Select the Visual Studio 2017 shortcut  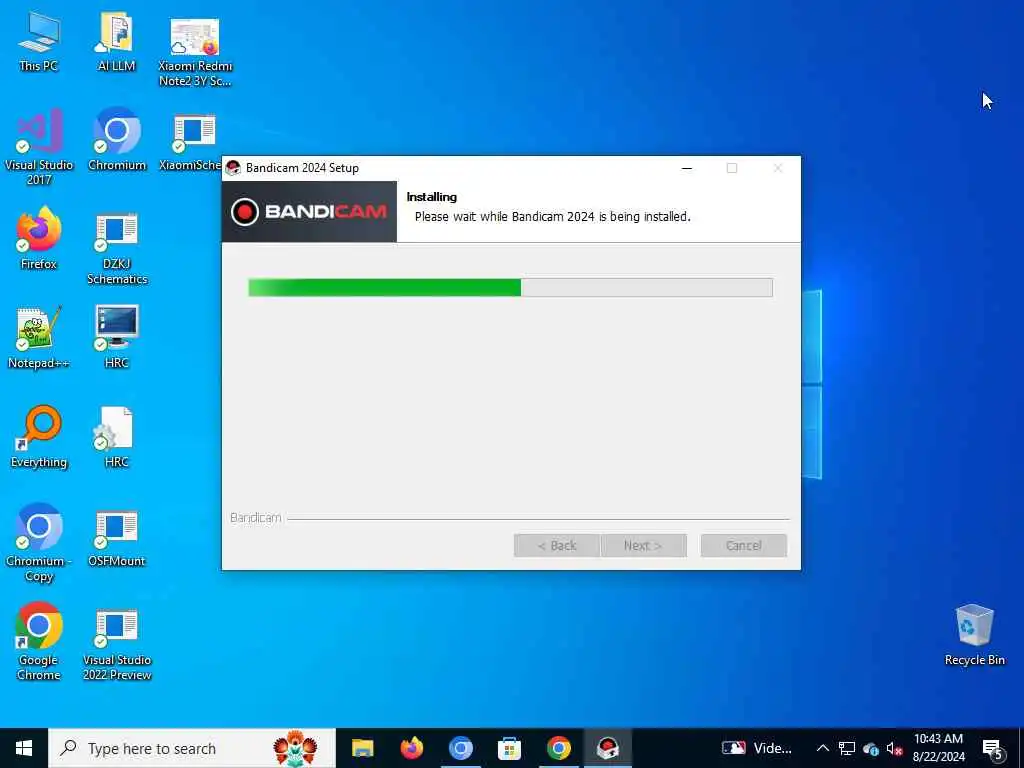[x=39, y=148]
